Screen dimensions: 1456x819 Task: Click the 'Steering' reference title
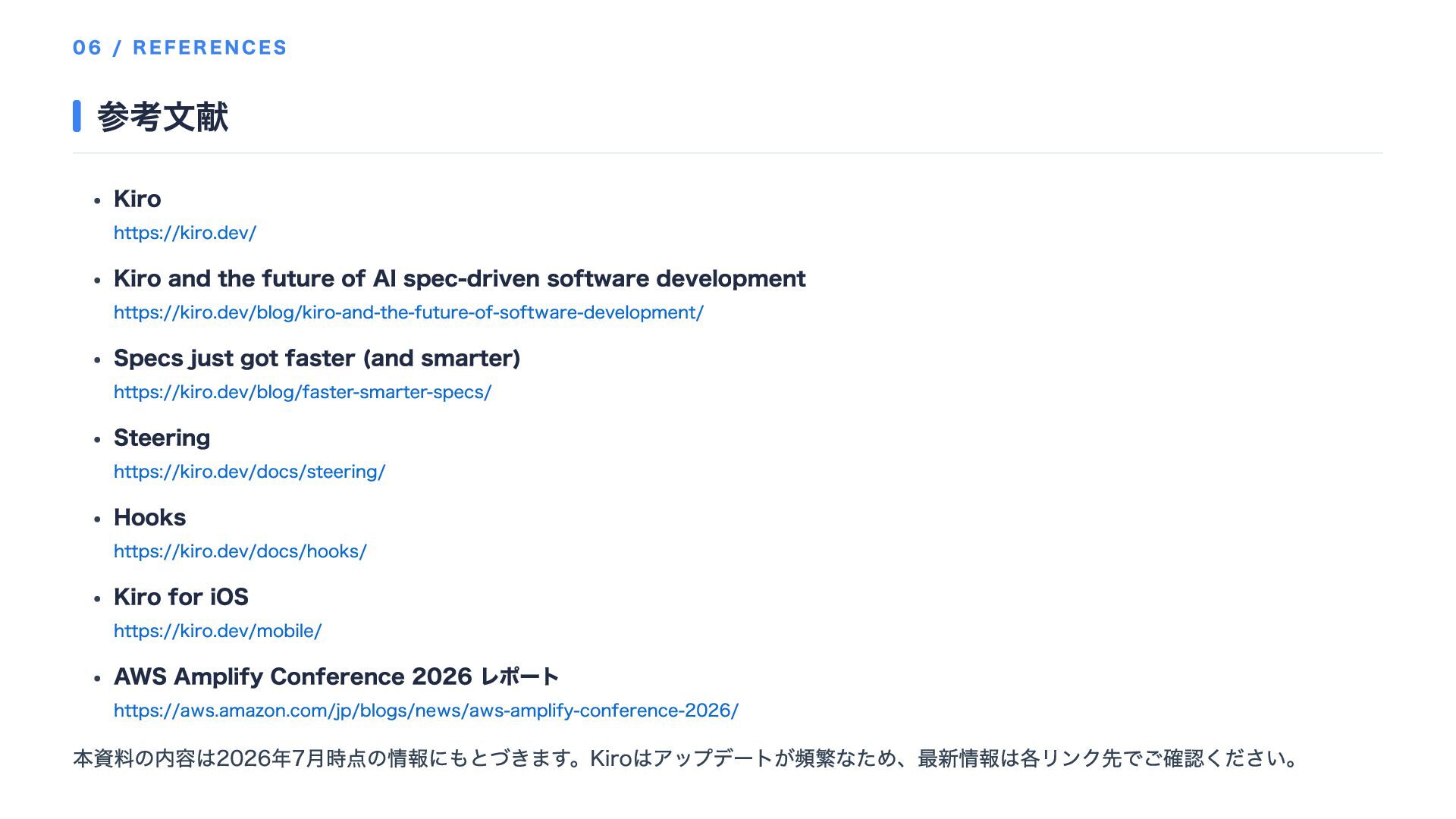(x=162, y=438)
